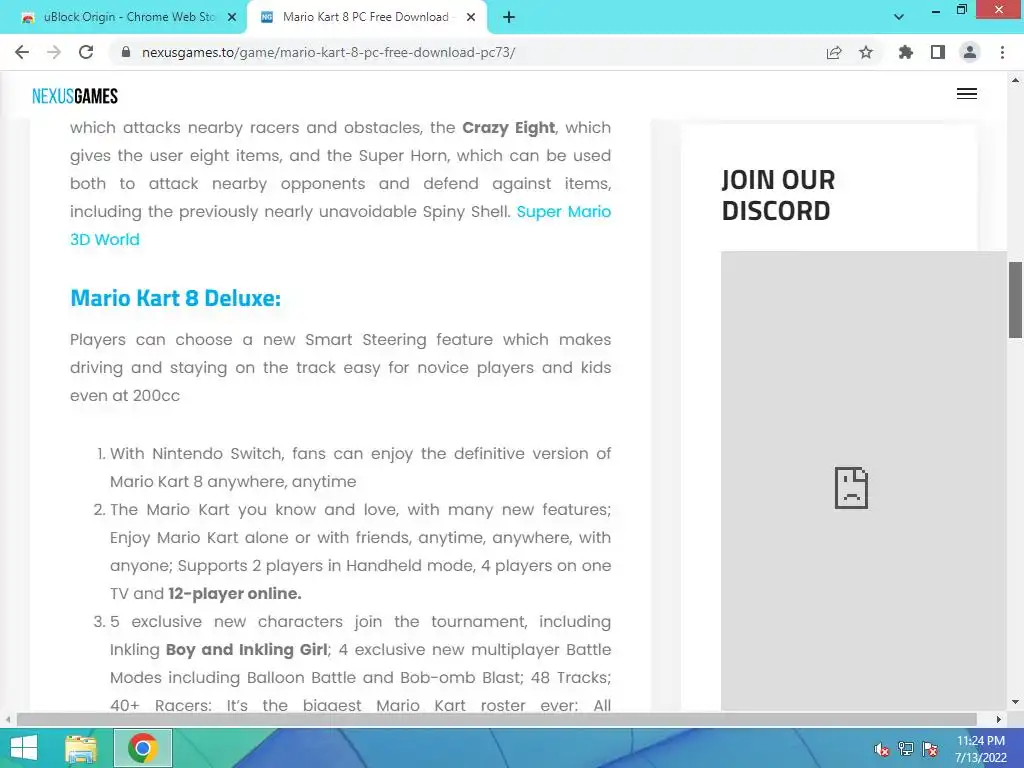
Task: Search tabs with chevron dropdown
Action: click(x=899, y=17)
